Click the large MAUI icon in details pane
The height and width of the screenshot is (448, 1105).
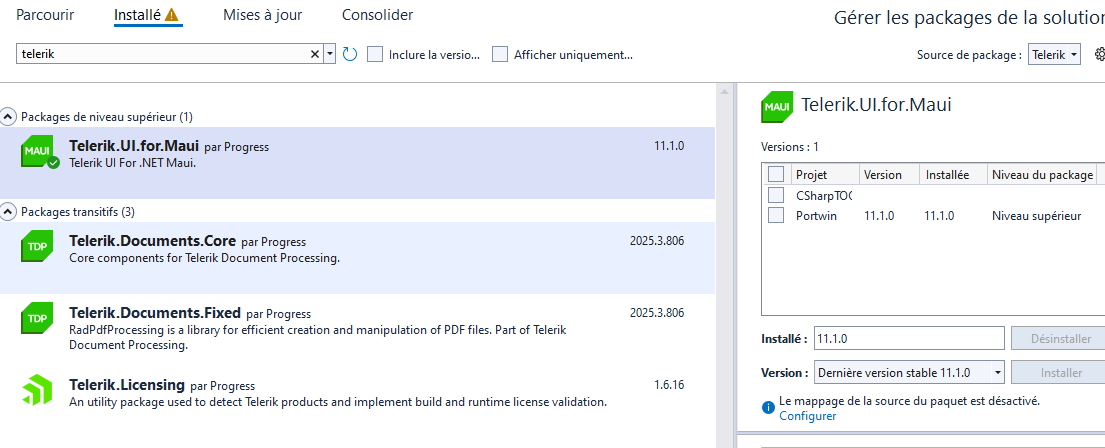pyautogui.click(x=777, y=106)
